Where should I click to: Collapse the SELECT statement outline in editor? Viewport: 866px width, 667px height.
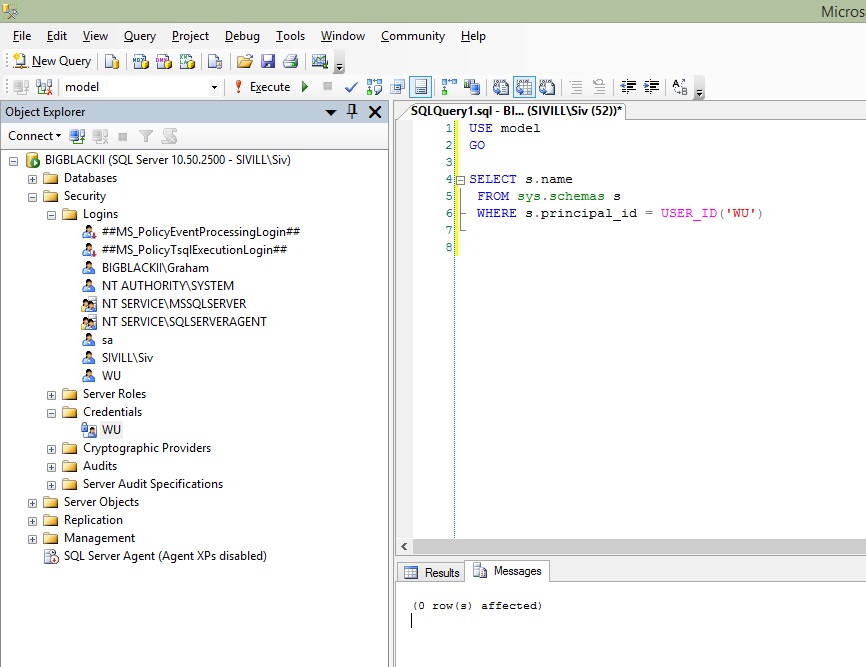460,180
